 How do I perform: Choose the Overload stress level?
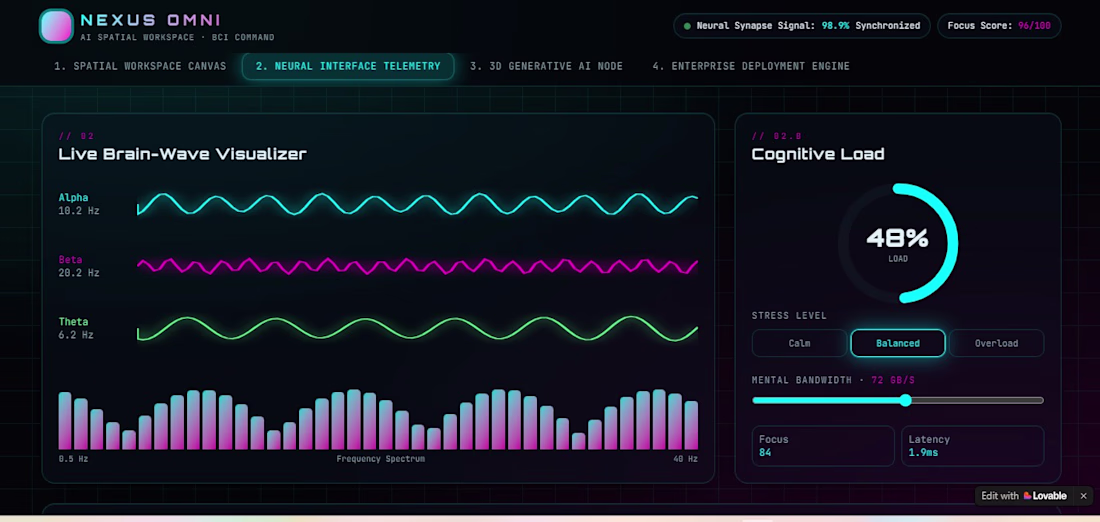(996, 343)
